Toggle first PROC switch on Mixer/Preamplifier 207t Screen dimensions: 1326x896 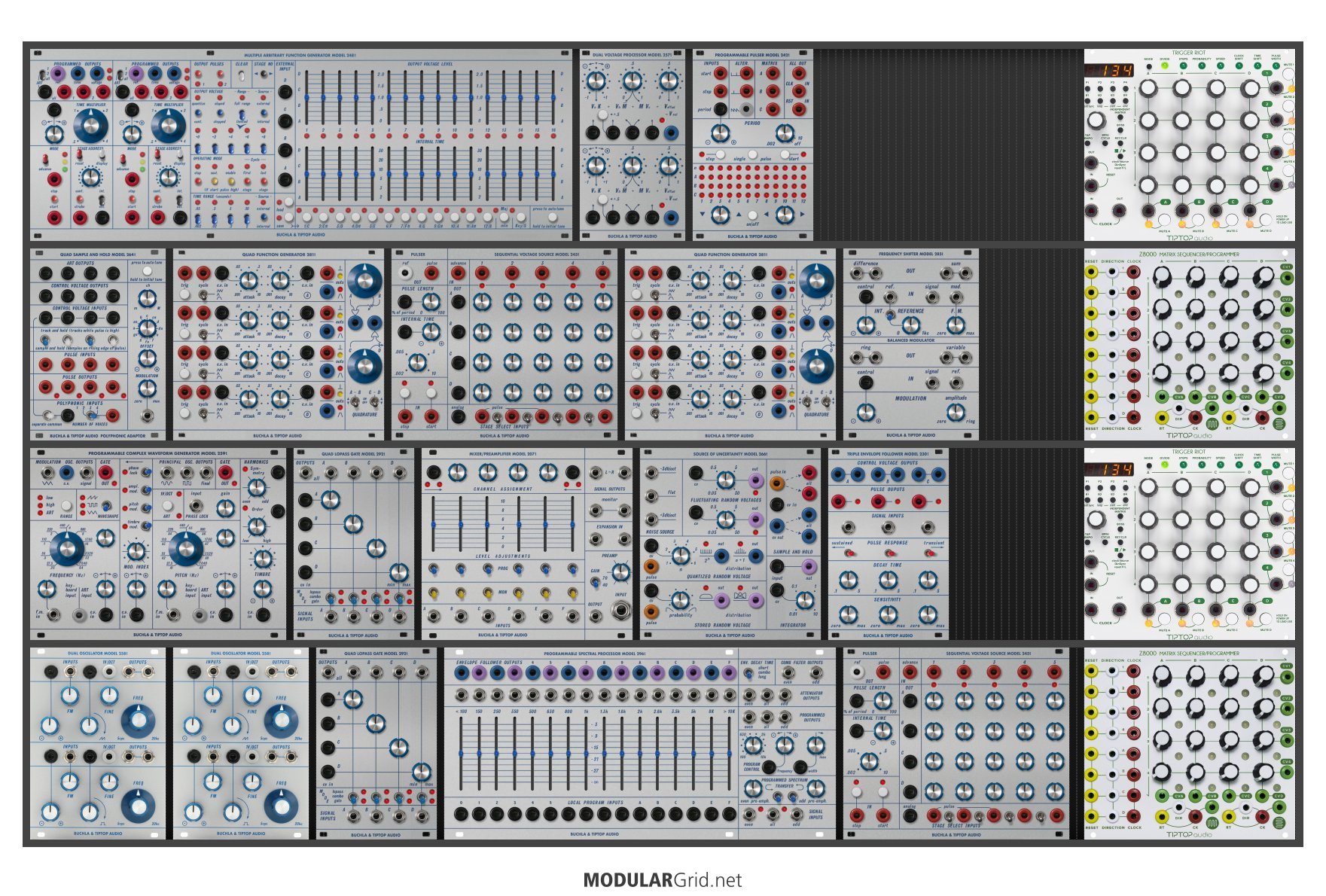coord(433,570)
